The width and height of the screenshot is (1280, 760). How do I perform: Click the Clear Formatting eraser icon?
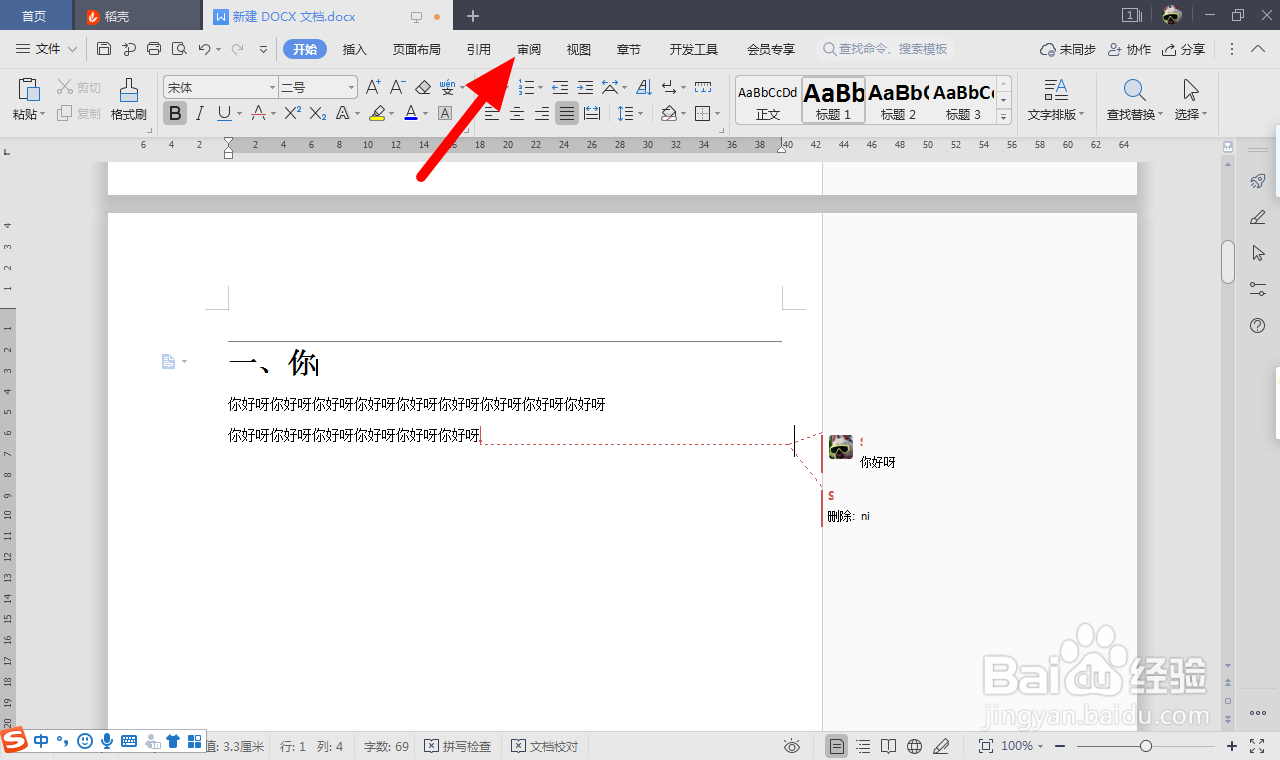click(x=423, y=88)
